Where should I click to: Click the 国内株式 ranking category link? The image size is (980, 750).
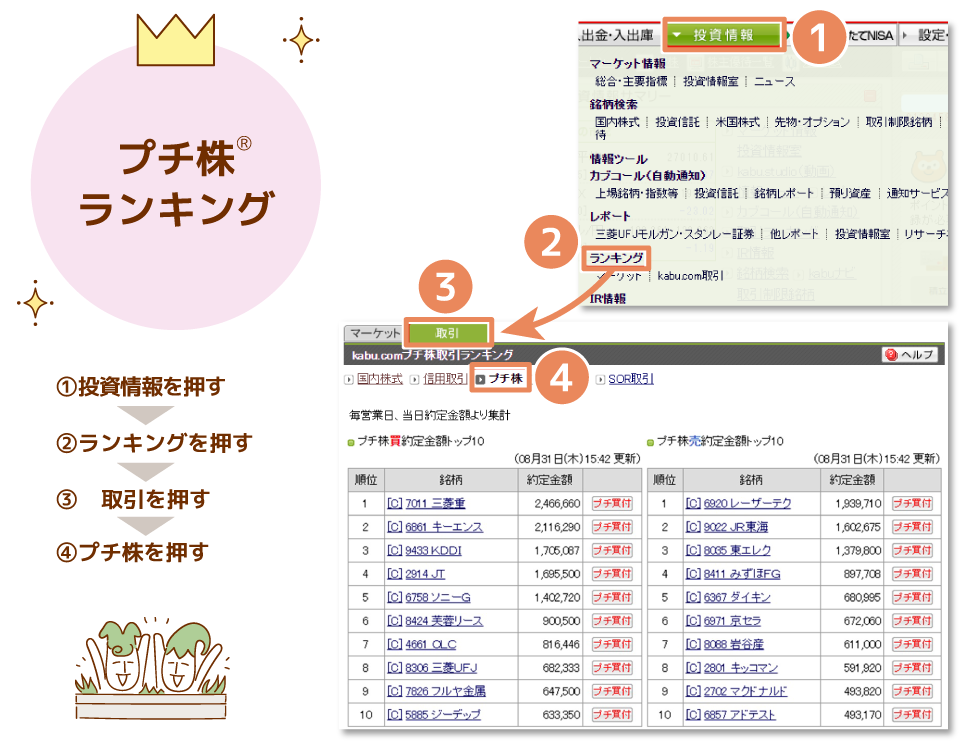tap(379, 379)
